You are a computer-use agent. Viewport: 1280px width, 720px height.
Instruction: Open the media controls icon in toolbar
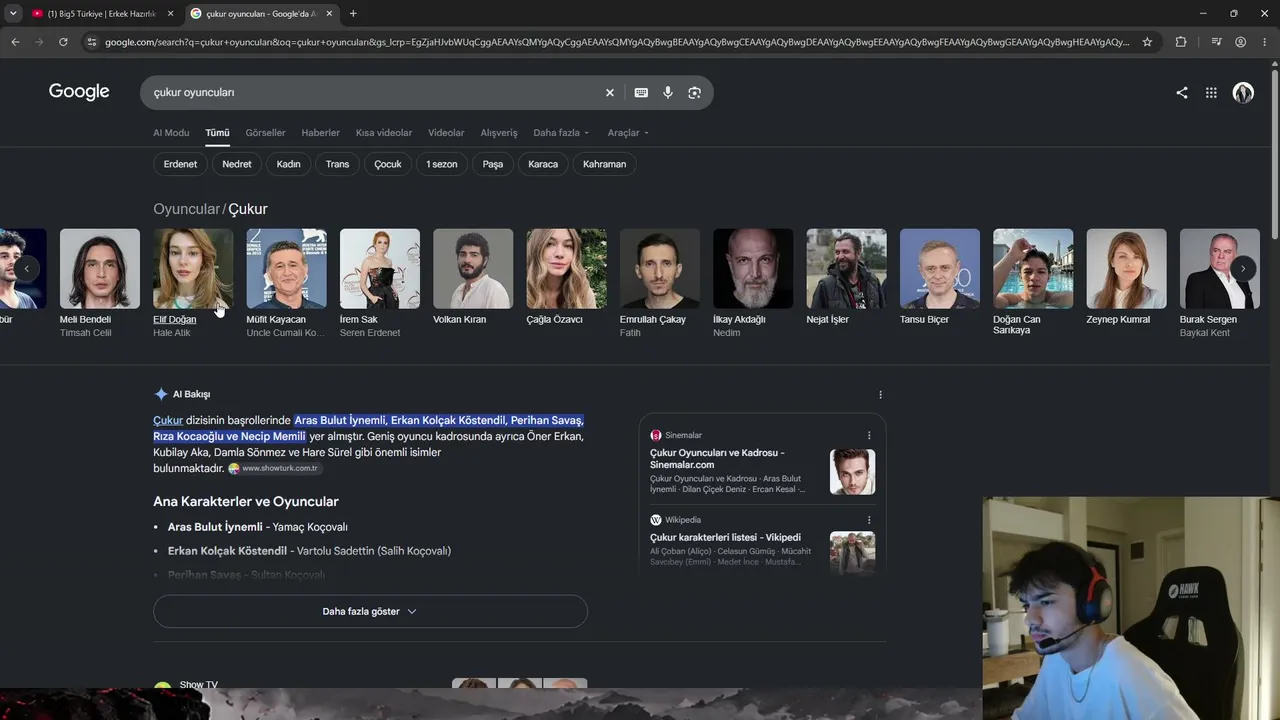point(1216,42)
